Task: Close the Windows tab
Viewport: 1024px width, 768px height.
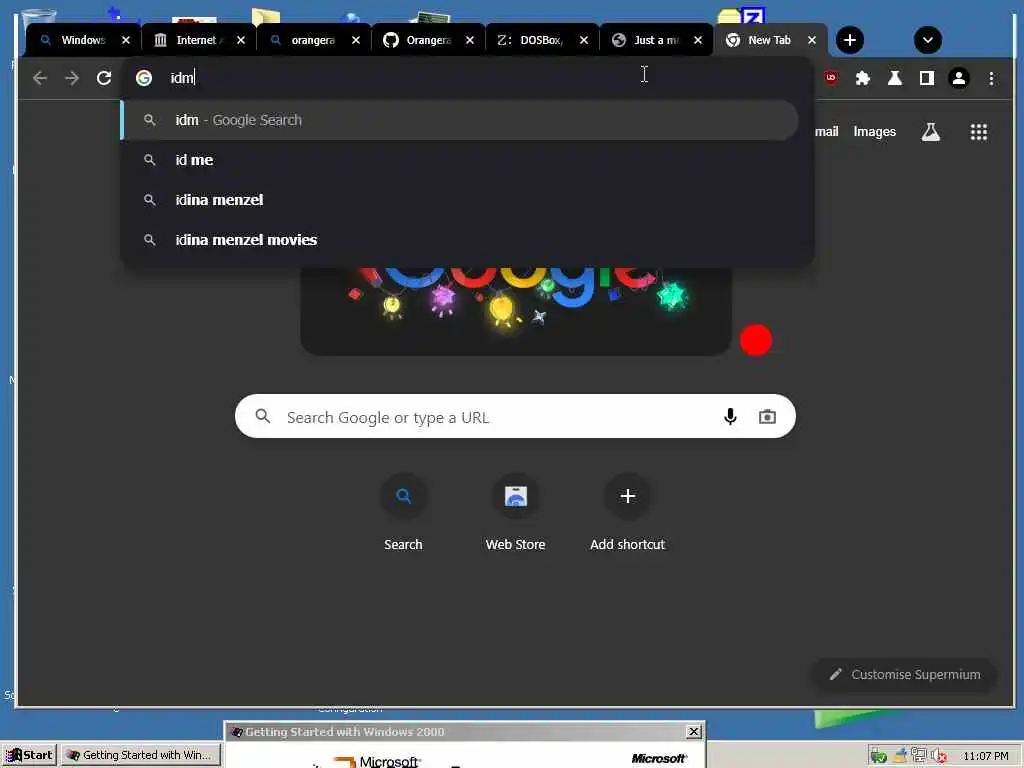Action: click(x=126, y=40)
